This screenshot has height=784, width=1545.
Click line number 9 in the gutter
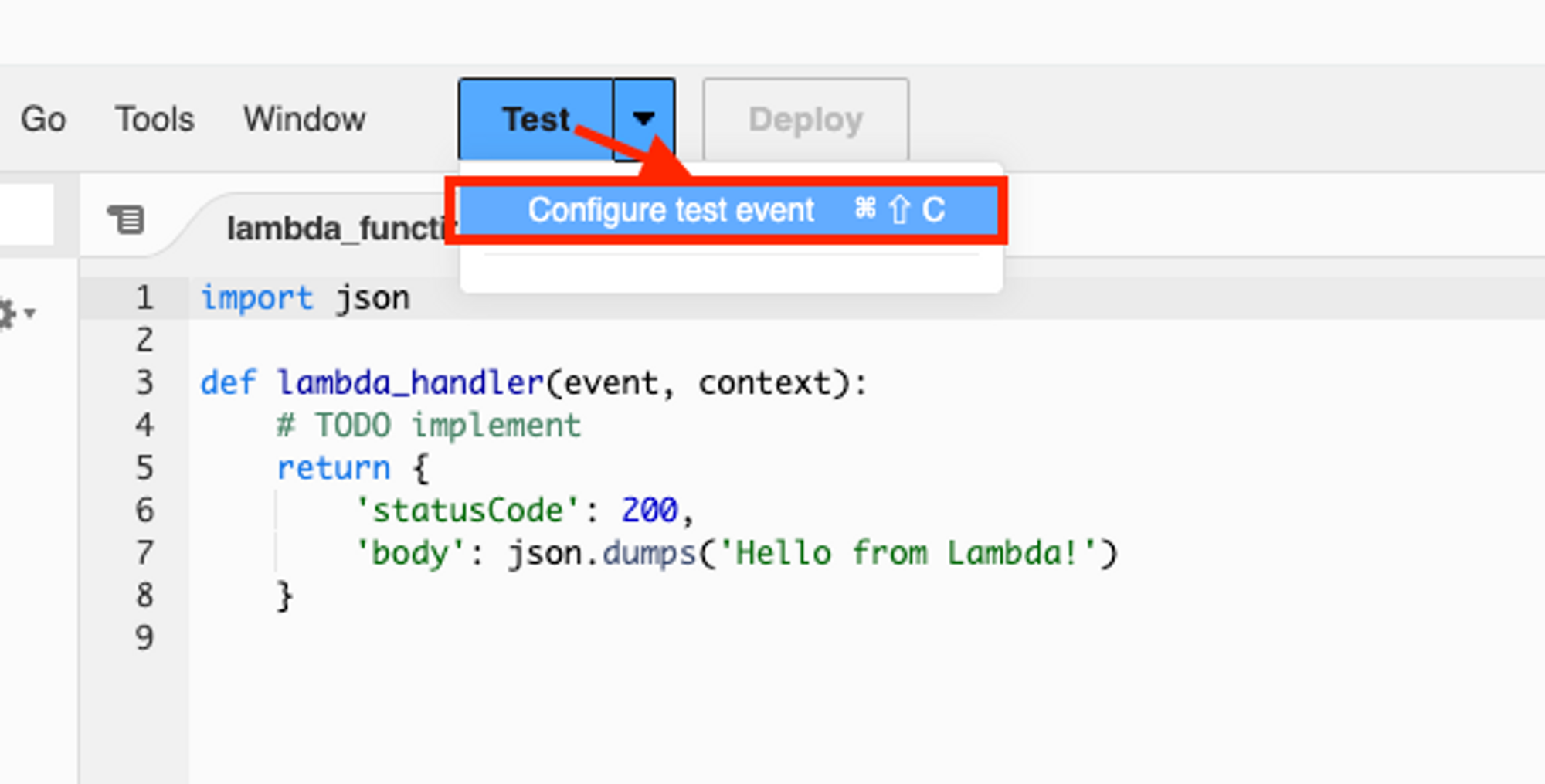144,637
